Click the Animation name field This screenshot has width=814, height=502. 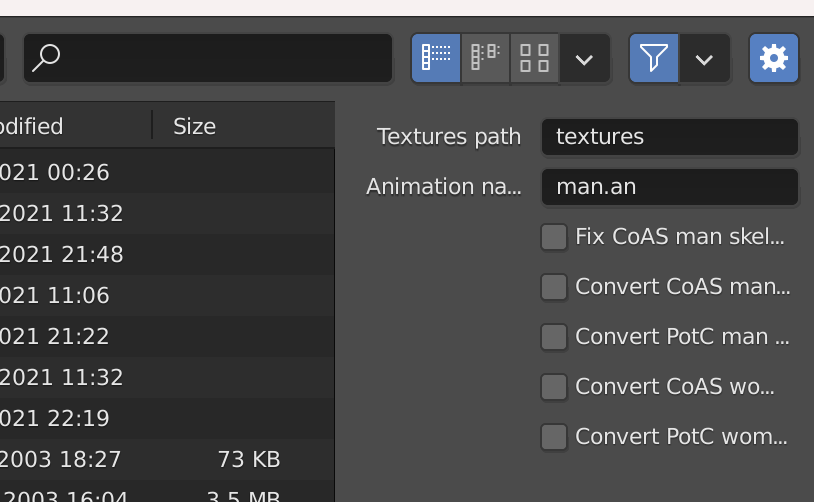pyautogui.click(x=669, y=187)
